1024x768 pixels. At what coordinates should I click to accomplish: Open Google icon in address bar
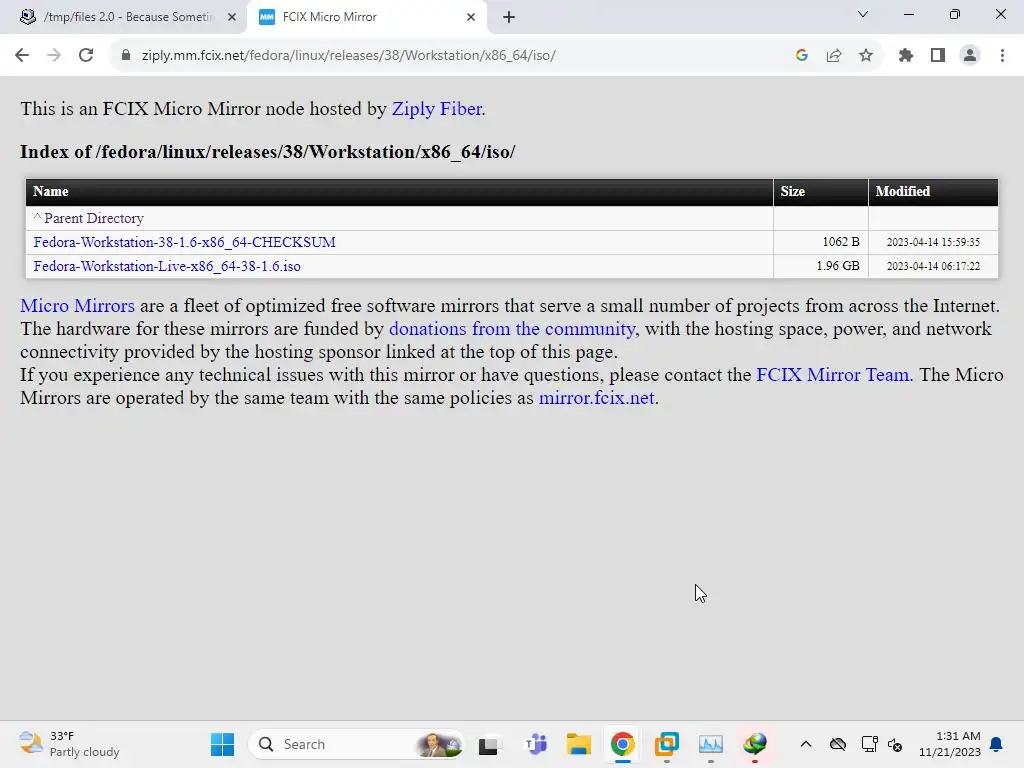[802, 56]
